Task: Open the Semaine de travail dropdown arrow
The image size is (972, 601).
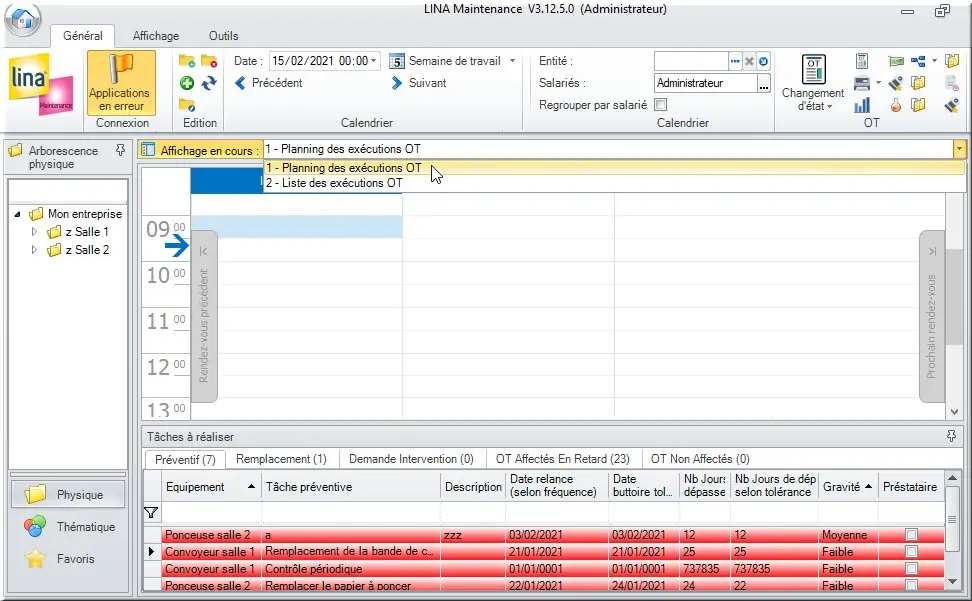Action: coord(513,61)
